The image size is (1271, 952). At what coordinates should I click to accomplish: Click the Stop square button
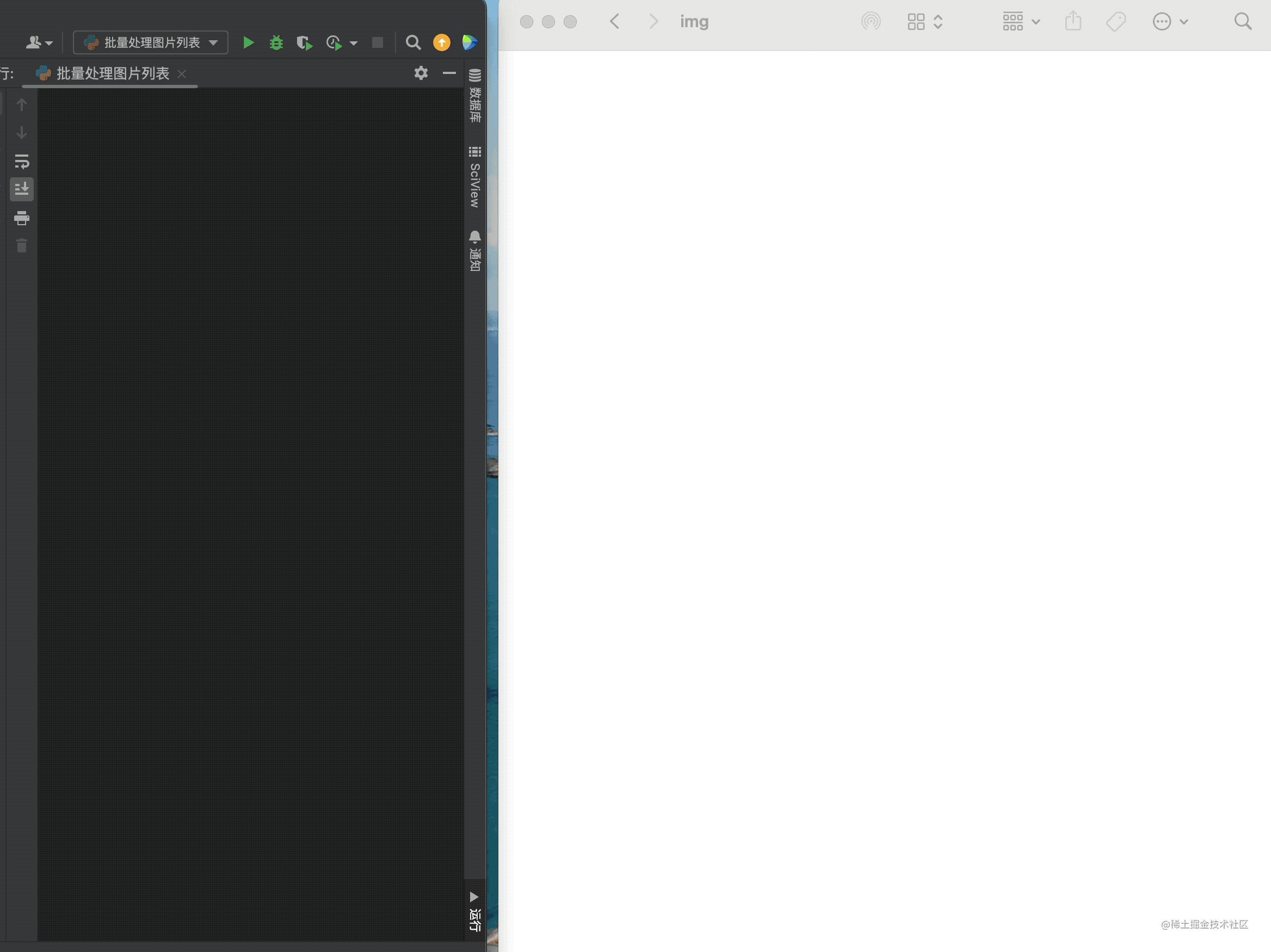pos(378,42)
